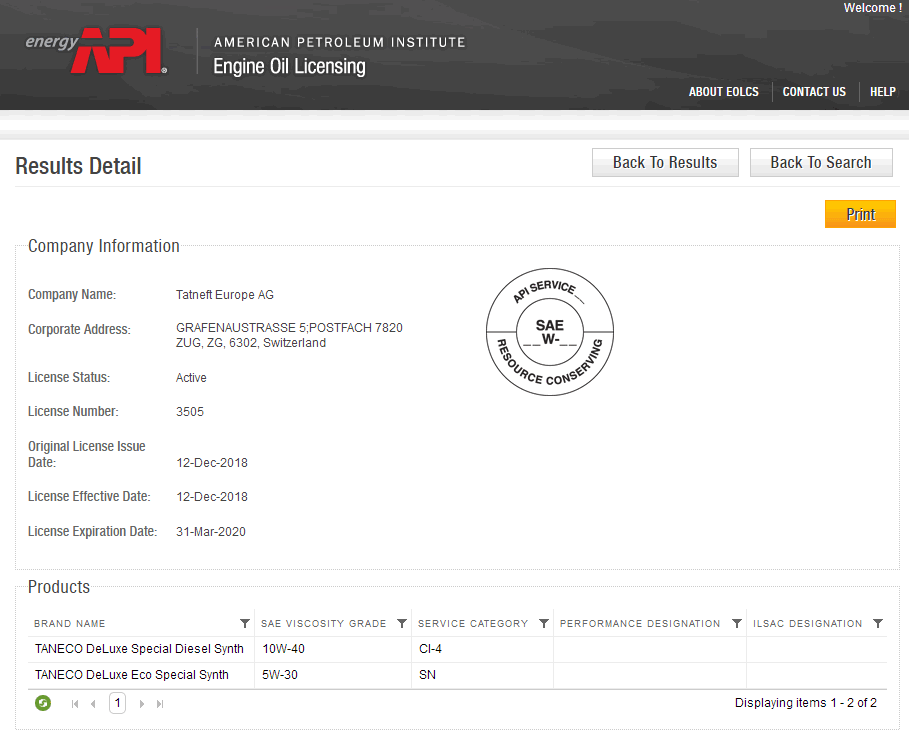
Task: Click Back To Search button
Action: tap(821, 162)
